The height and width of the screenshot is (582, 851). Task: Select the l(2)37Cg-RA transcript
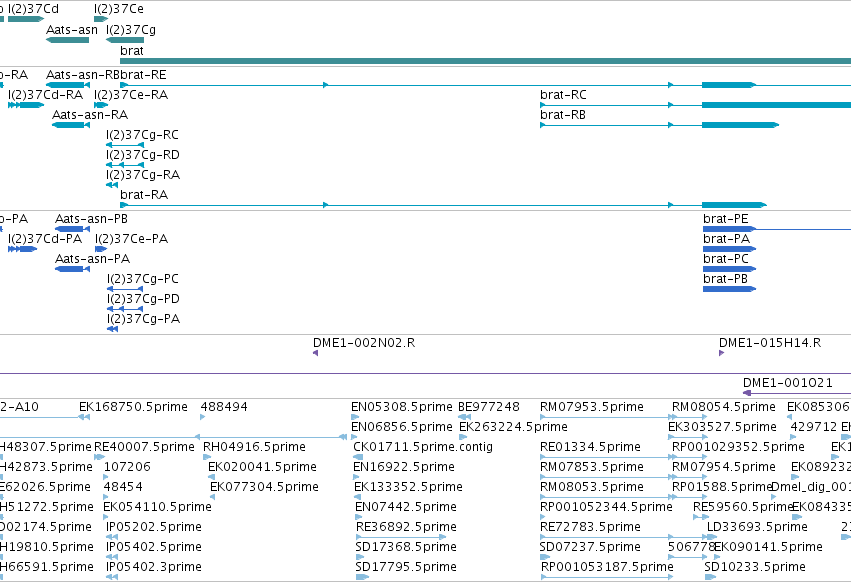pyautogui.click(x=112, y=185)
